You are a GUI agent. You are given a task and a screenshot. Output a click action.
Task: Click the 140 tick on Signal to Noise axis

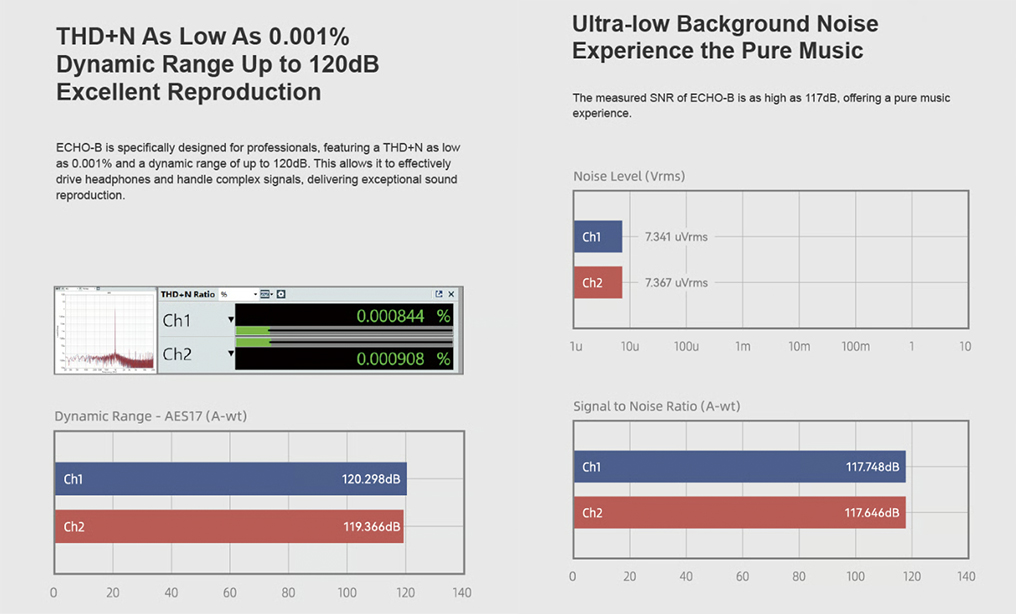tap(966, 576)
